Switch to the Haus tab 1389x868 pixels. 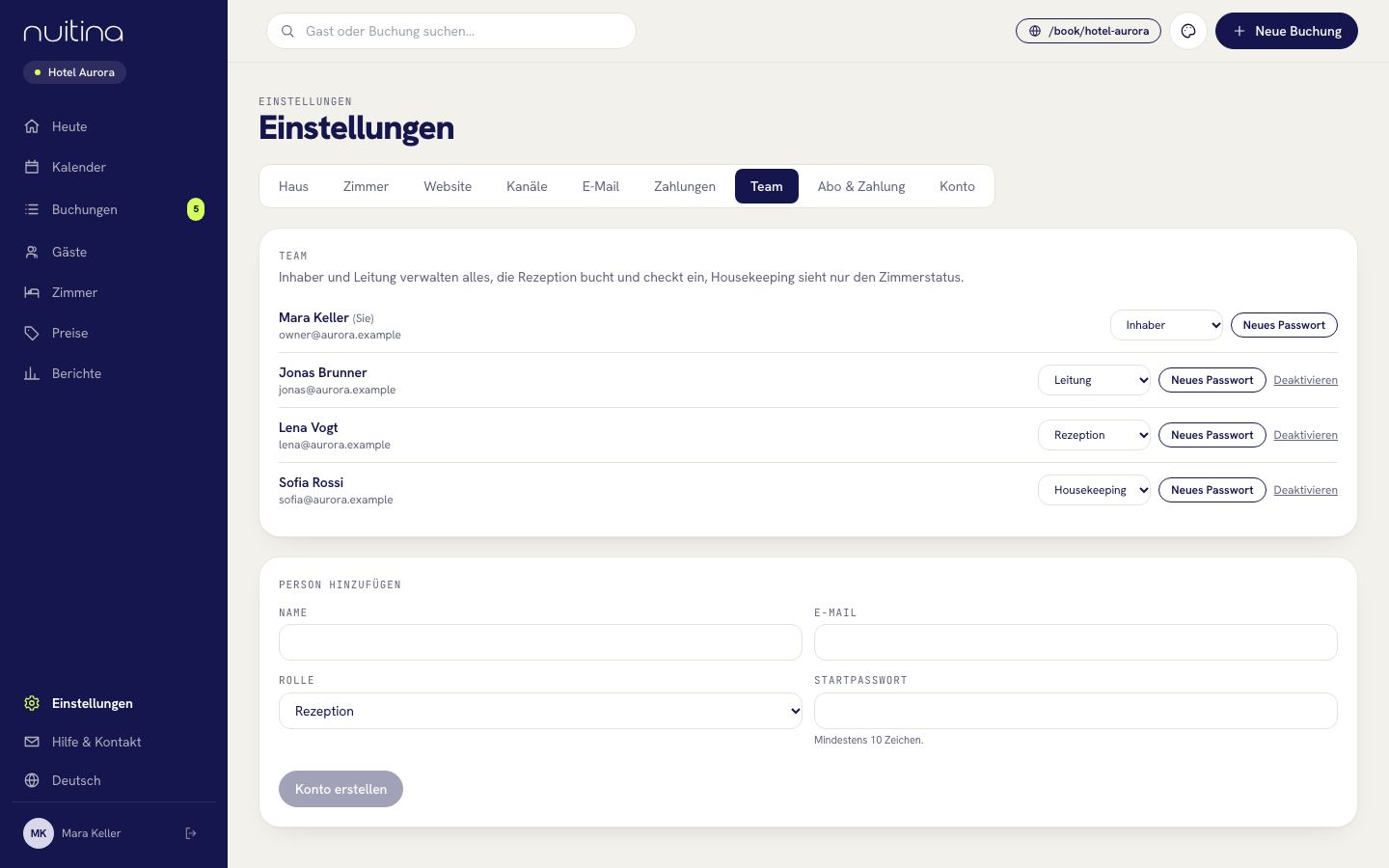click(x=293, y=186)
